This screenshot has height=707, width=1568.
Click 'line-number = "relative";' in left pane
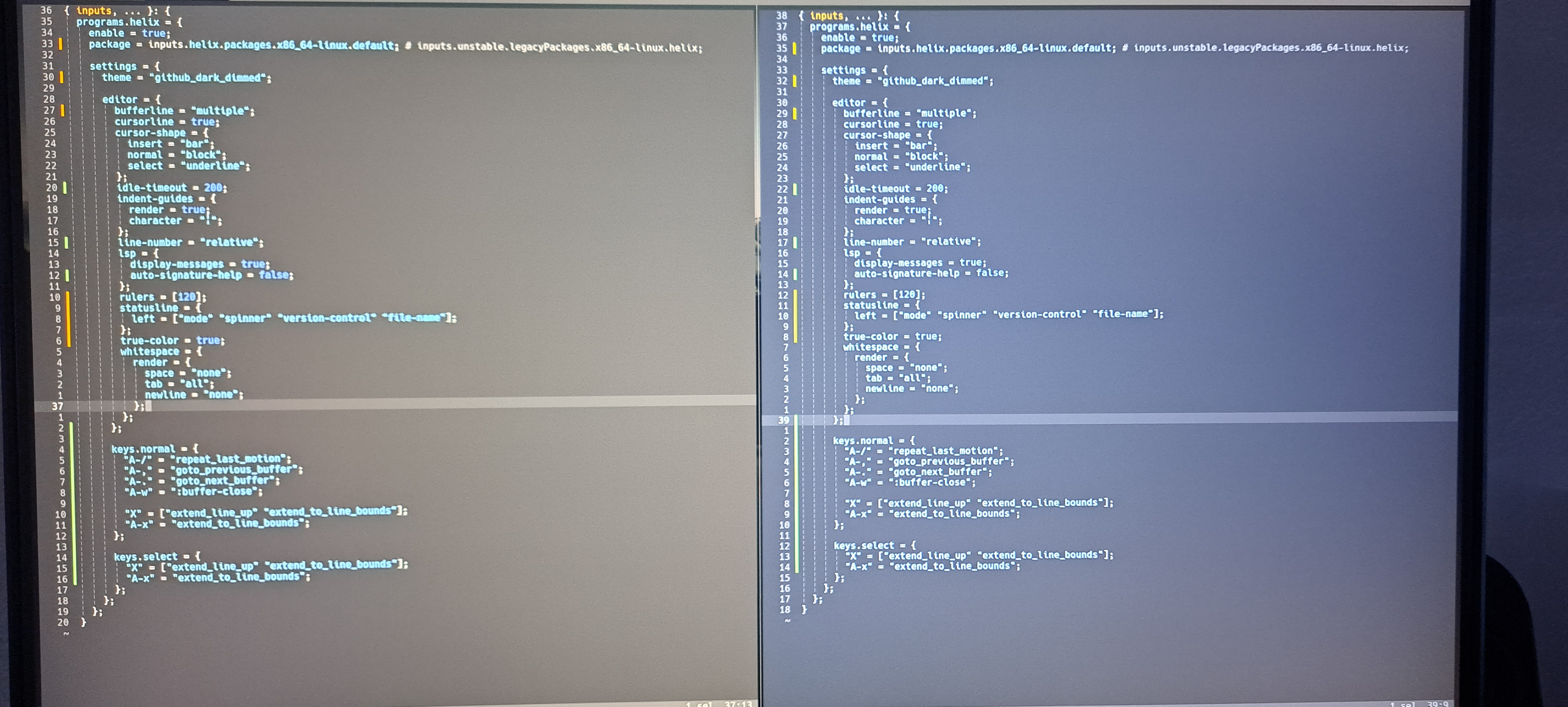tap(191, 242)
